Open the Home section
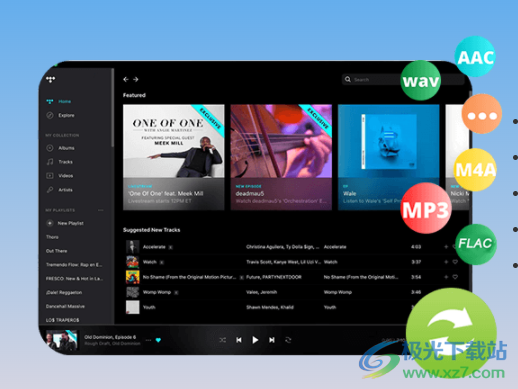Viewport: 518px width, 389px height. 64,101
